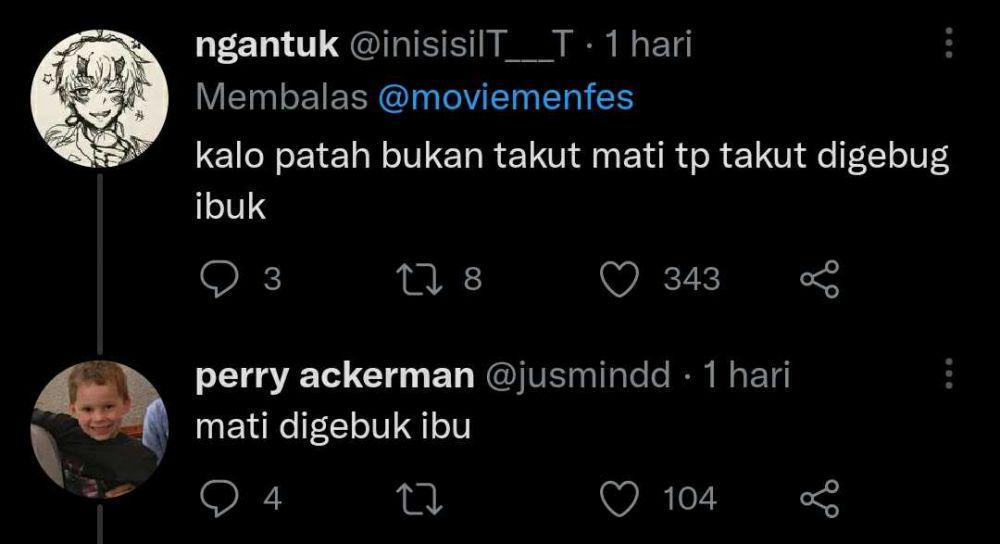1000x544 pixels.
Task: Open the @inisisilT___T handle
Action: point(462,45)
